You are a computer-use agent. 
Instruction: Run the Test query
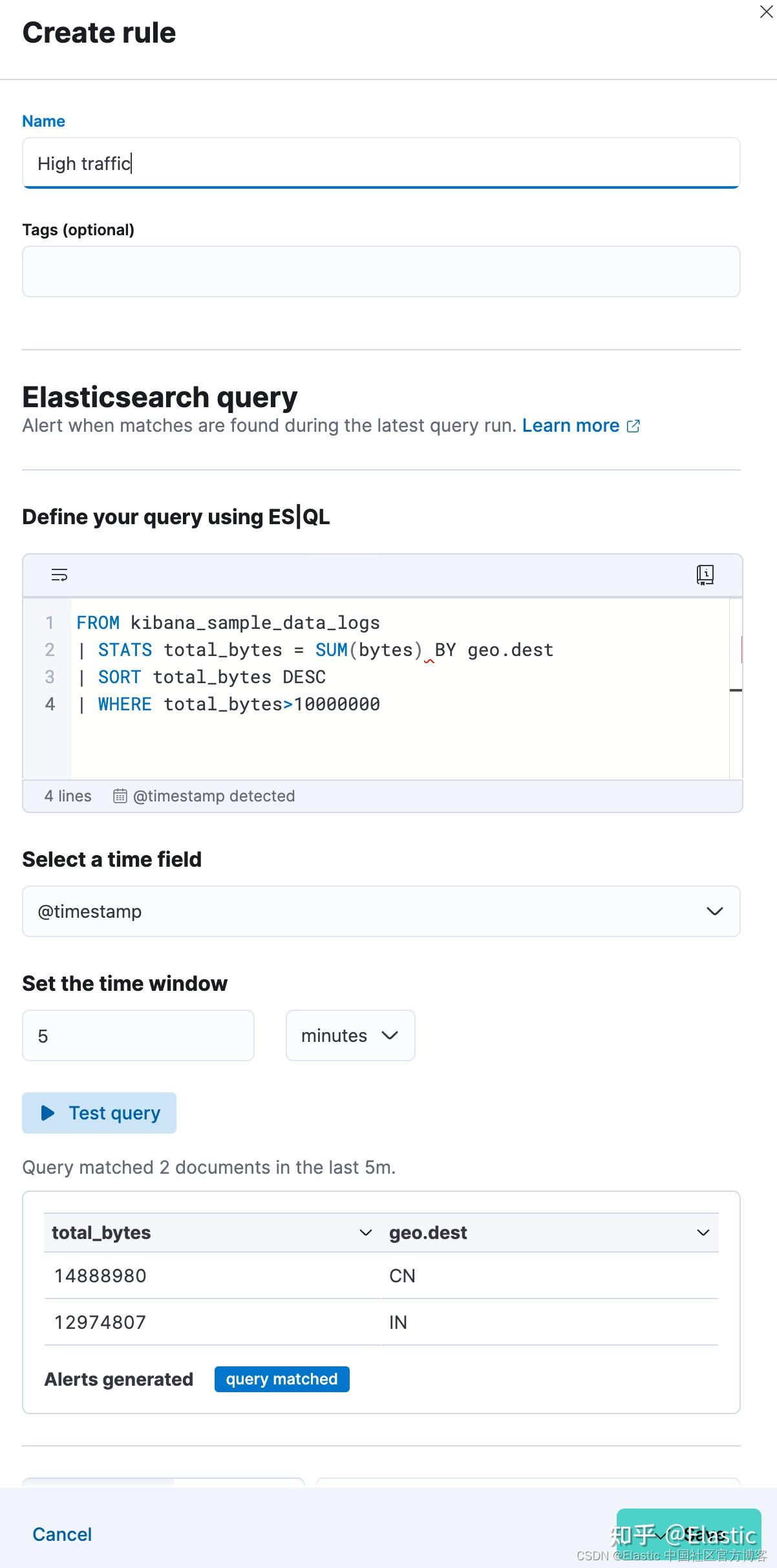pos(98,1112)
